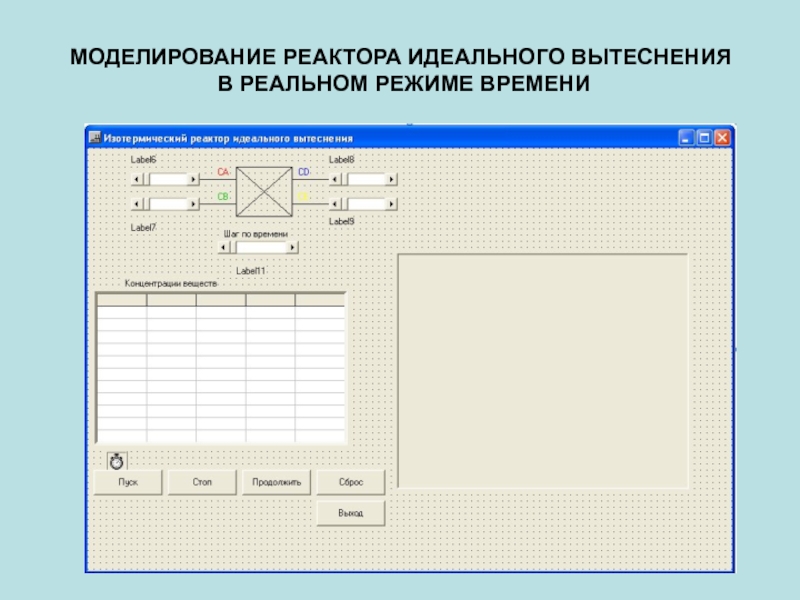
Task: Maximize the reactor form window
Action: click(x=704, y=138)
